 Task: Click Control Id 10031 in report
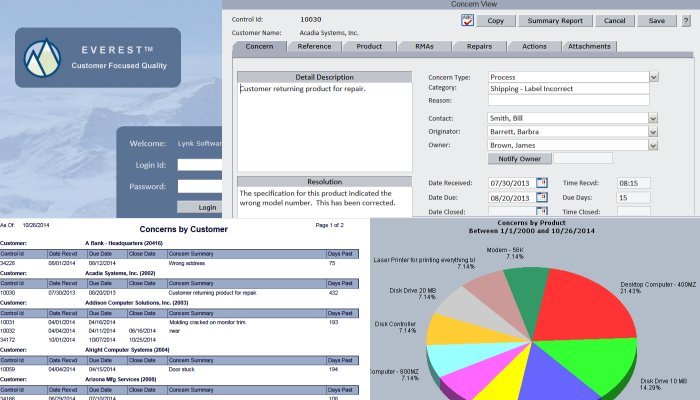click(x=8, y=322)
